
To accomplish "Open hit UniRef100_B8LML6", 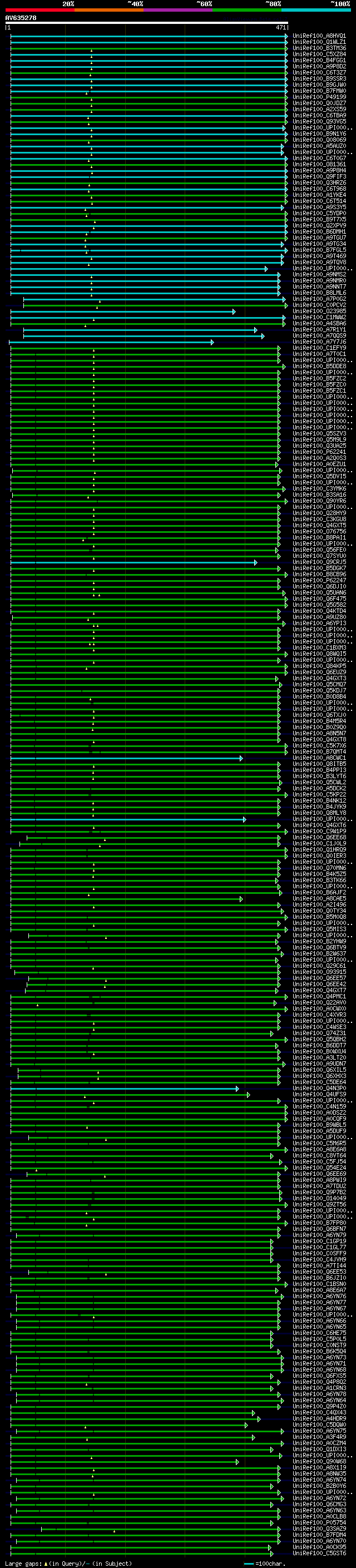I will (319, 293).
